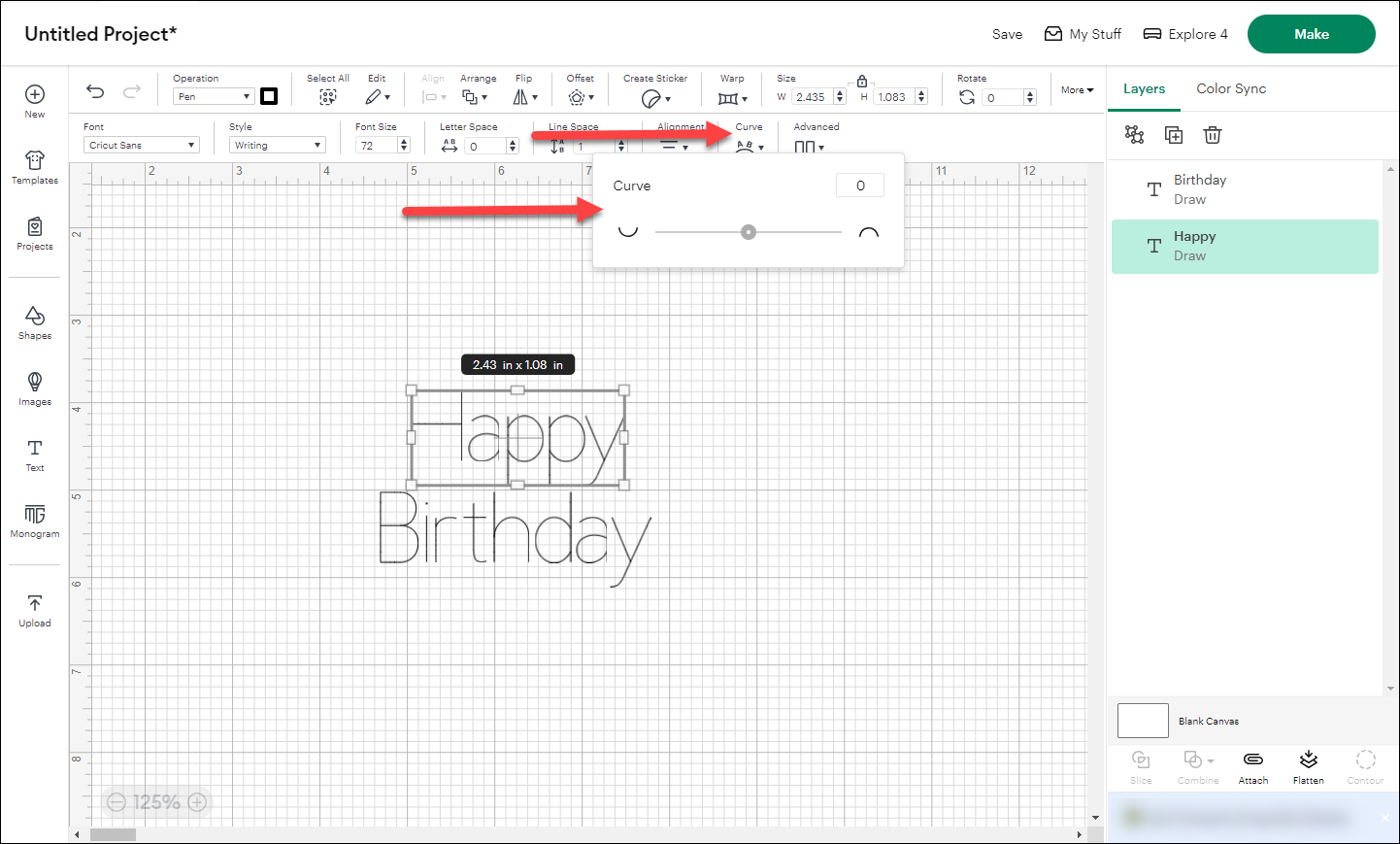Delete a layer using the trash icon
This screenshot has height=844, width=1400.
(x=1212, y=135)
